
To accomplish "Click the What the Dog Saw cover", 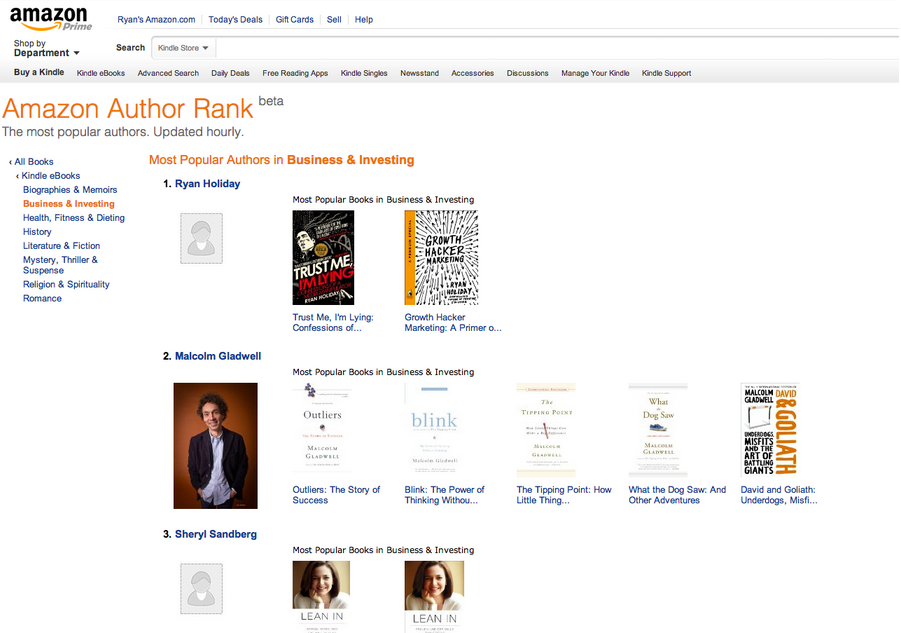I will pos(658,430).
